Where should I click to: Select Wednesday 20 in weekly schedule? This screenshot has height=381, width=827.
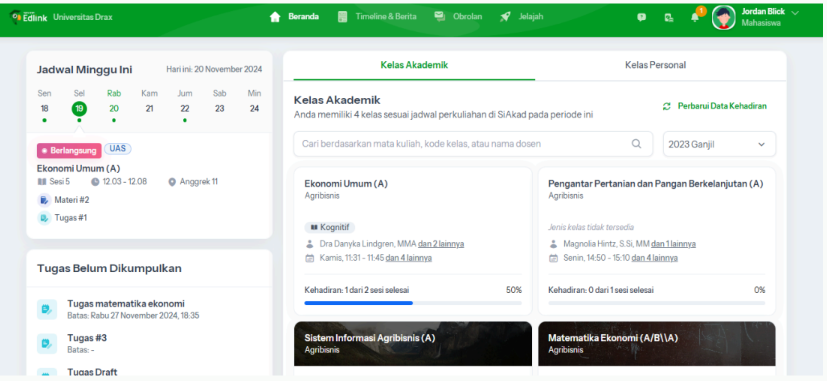point(114,108)
